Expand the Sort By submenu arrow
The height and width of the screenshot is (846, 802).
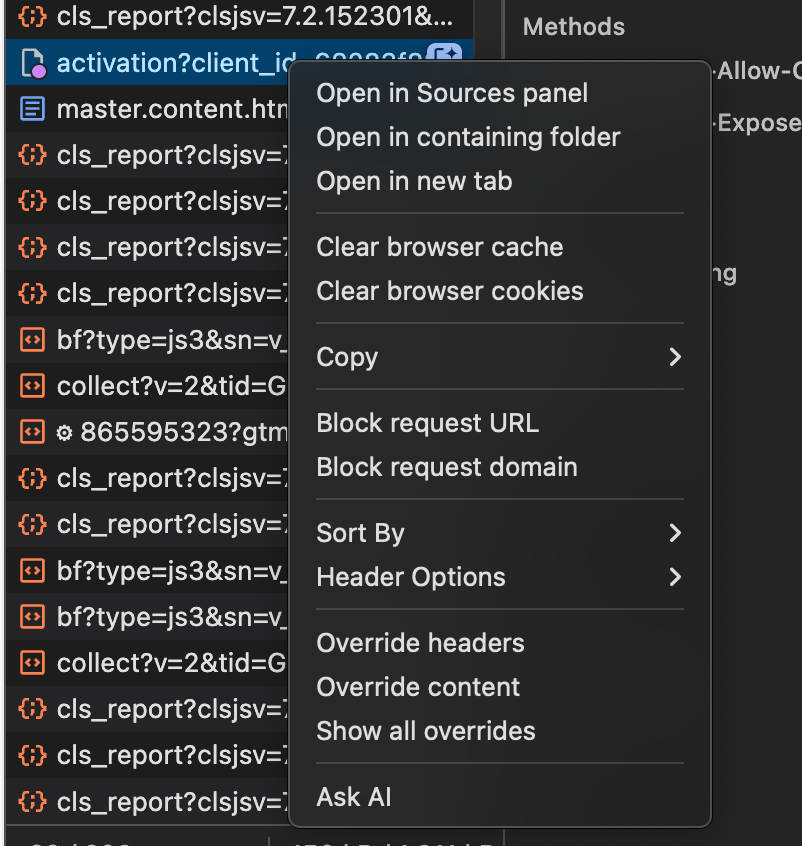tap(675, 533)
